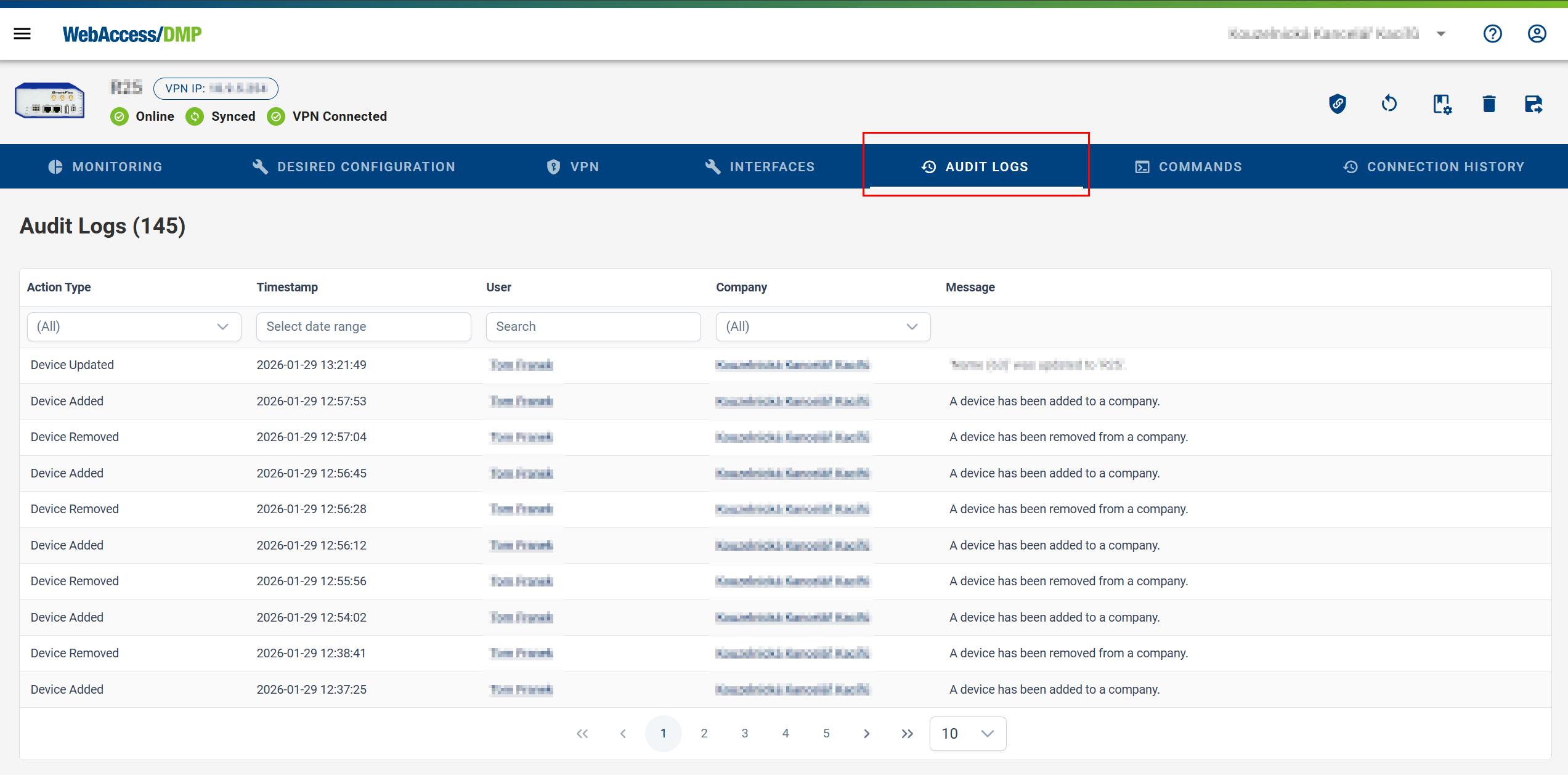Screen dimensions: 1568x775
Task: Delete the device using the trash icon
Action: click(1489, 103)
